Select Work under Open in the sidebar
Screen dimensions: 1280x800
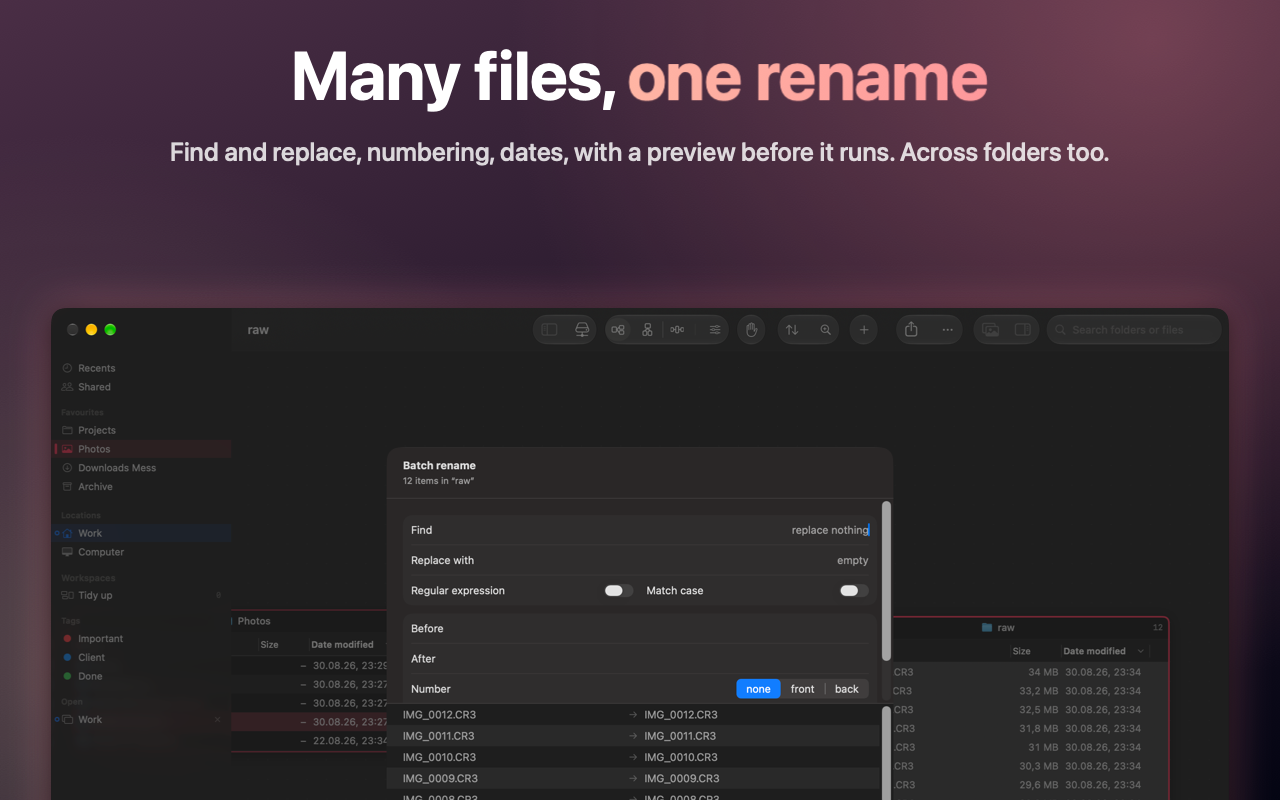click(142, 720)
